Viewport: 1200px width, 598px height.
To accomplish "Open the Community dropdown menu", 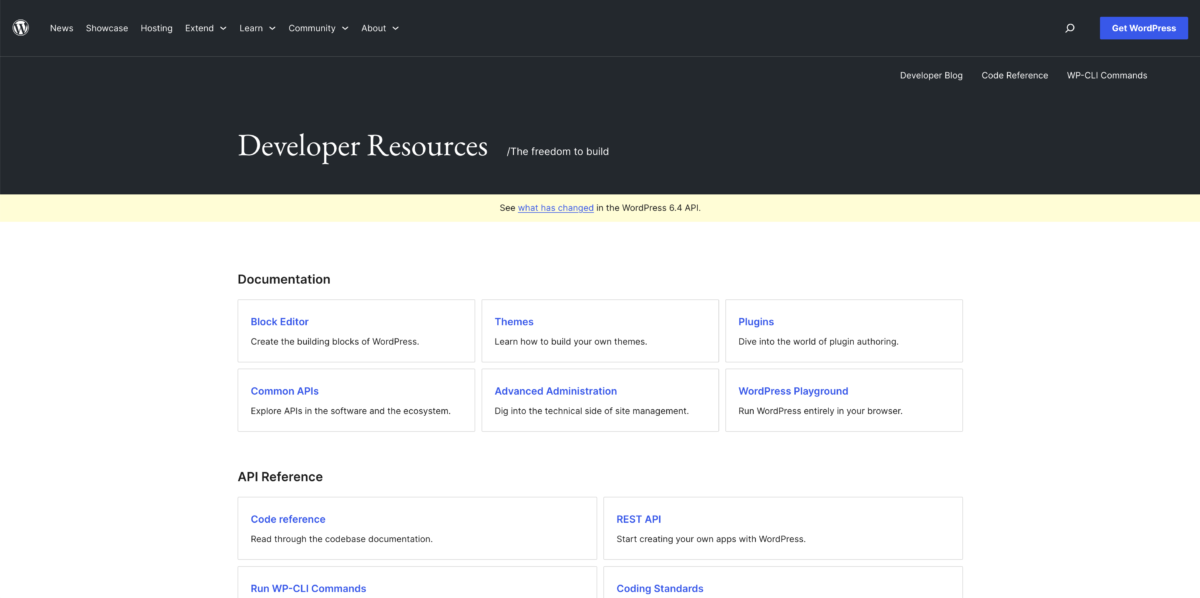I will pos(318,28).
